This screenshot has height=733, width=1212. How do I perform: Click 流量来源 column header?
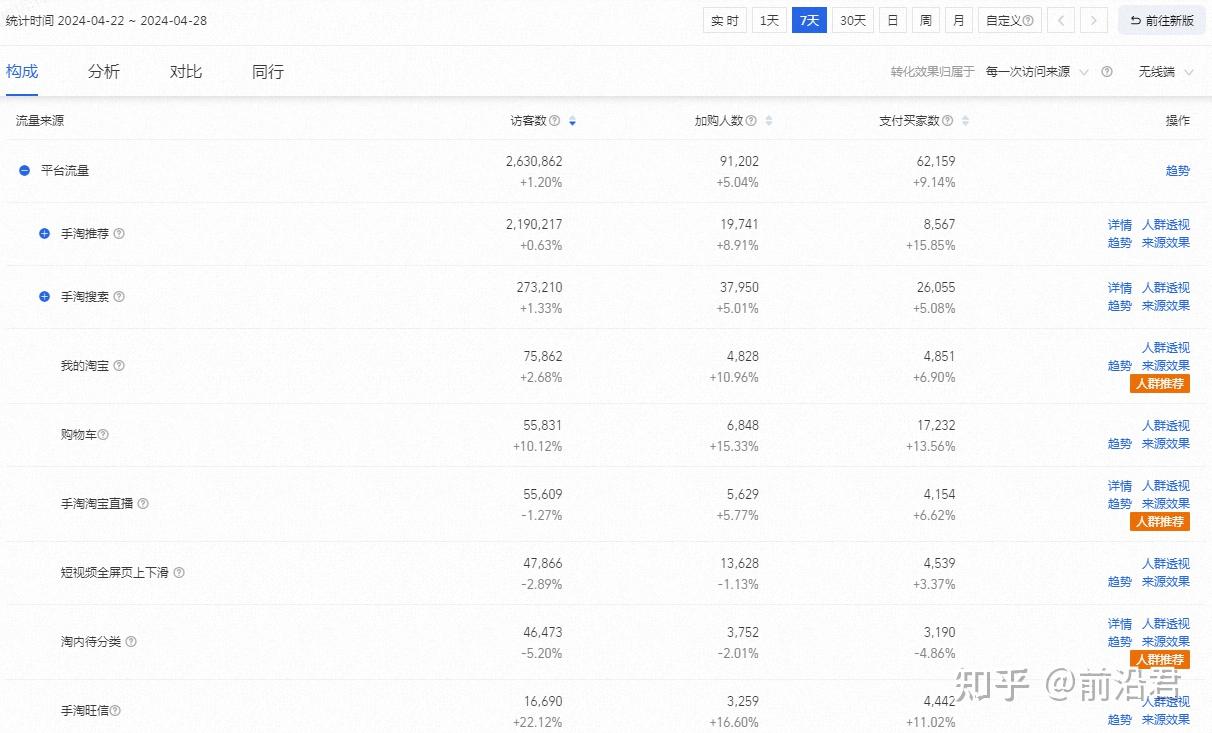pyautogui.click(x=40, y=121)
